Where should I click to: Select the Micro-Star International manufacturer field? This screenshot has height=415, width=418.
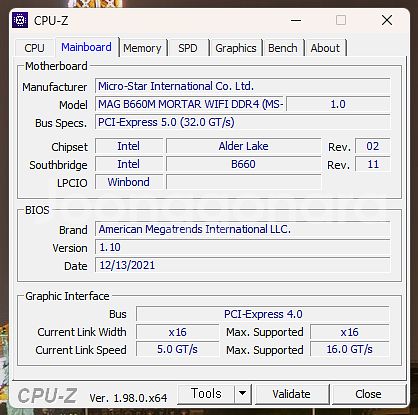[243, 86]
